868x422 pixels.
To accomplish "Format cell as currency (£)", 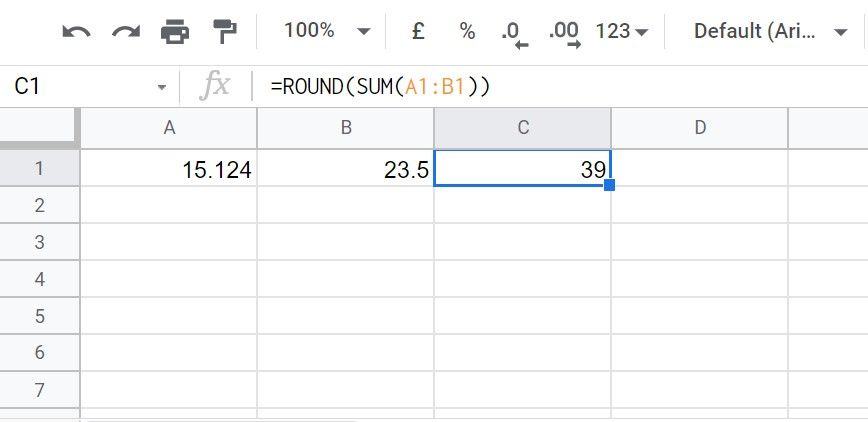I will [418, 31].
